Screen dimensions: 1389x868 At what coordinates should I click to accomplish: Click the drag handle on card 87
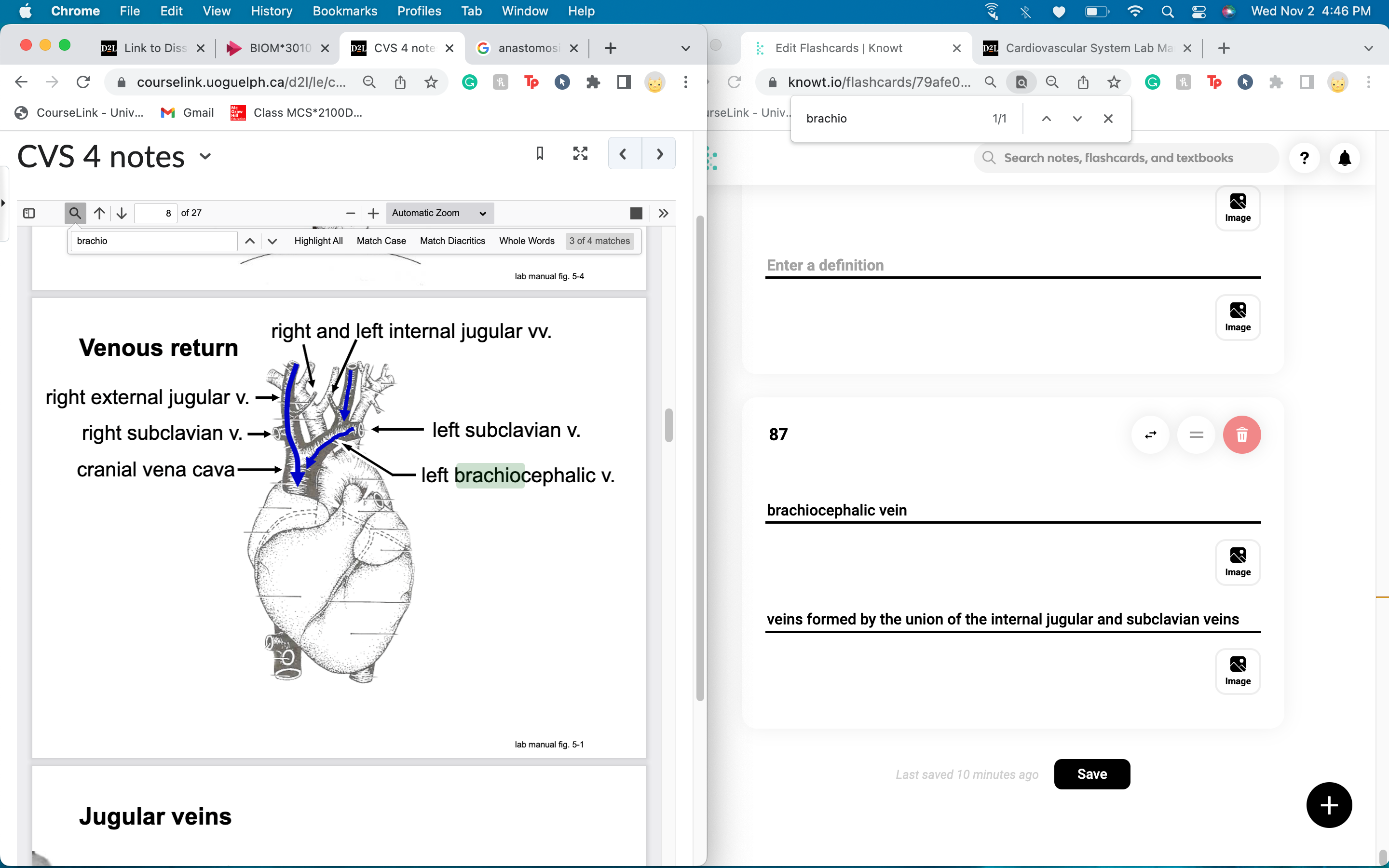[1196, 434]
